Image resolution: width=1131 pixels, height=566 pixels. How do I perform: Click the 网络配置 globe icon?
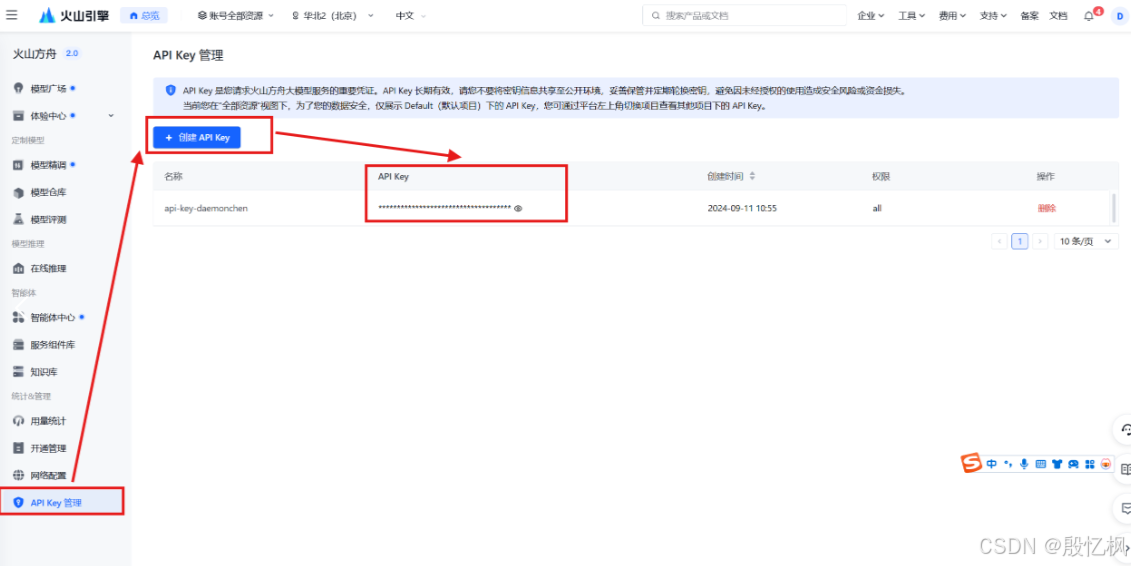(x=19, y=475)
